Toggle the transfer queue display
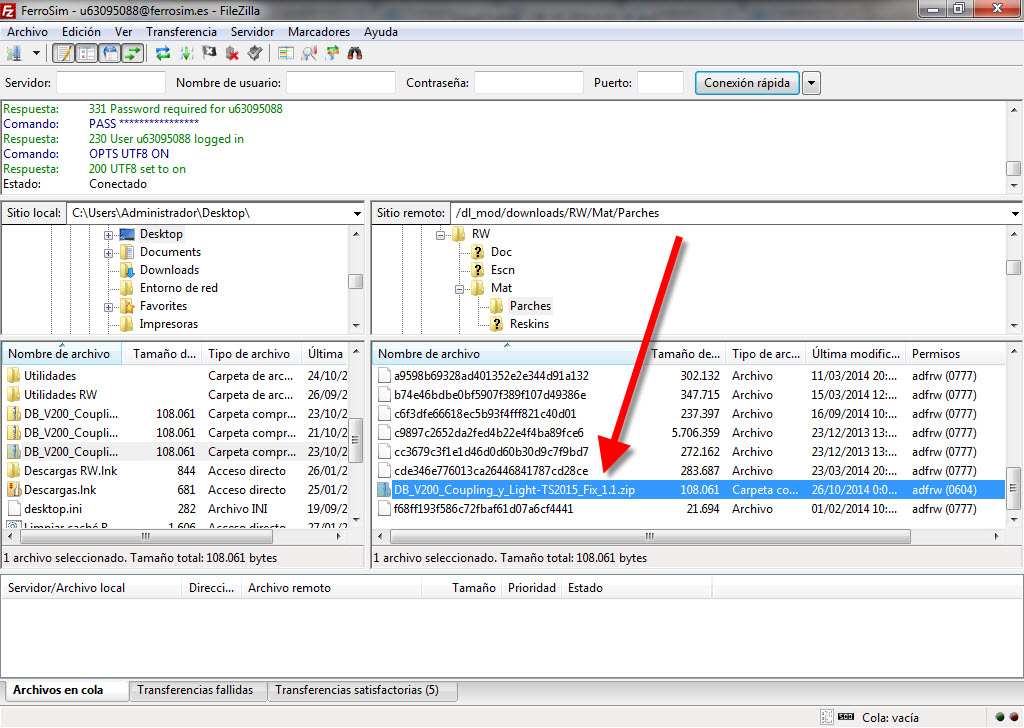 tap(132, 54)
